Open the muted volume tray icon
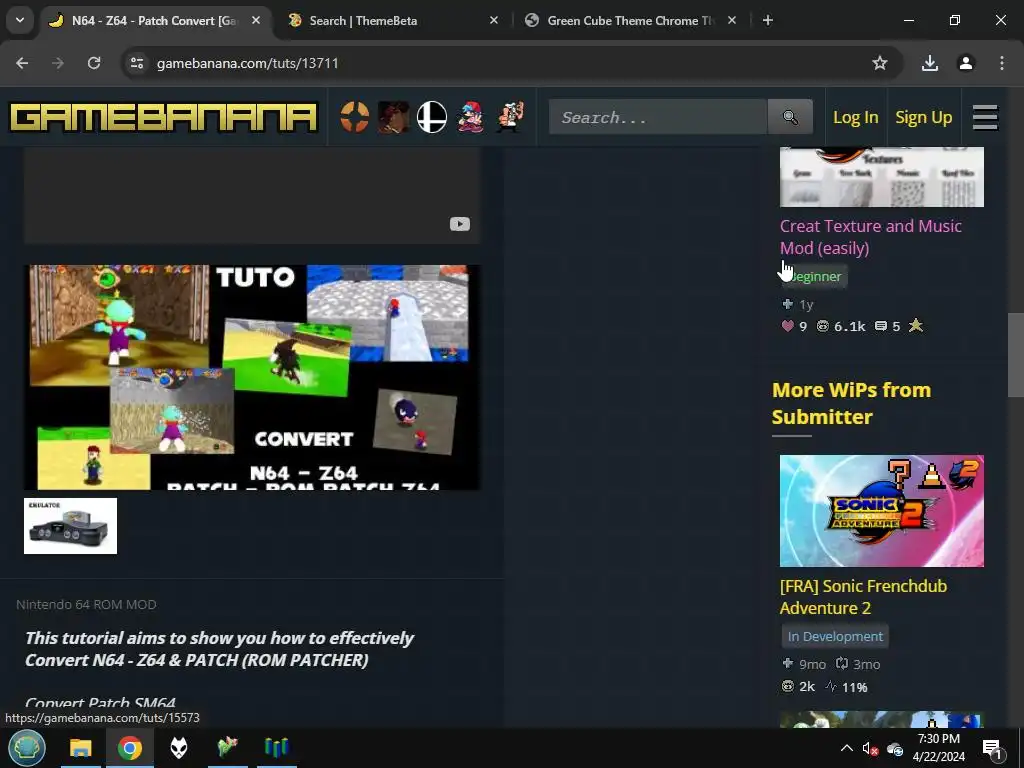 click(870, 748)
